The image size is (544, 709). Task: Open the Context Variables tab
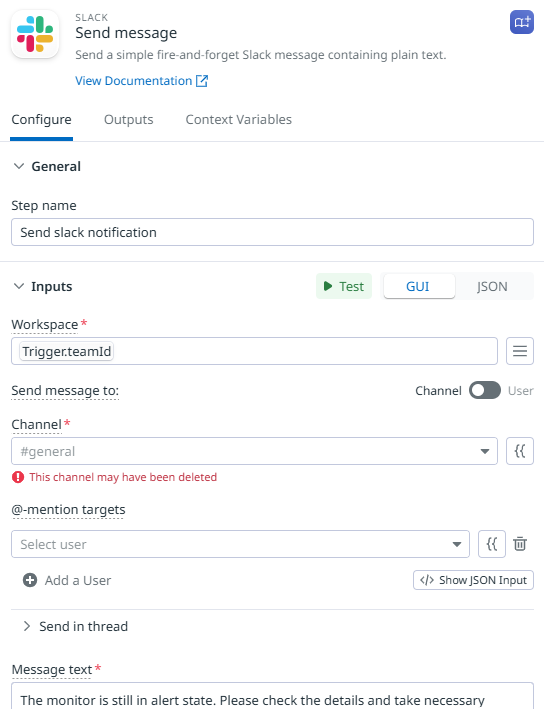coord(238,119)
